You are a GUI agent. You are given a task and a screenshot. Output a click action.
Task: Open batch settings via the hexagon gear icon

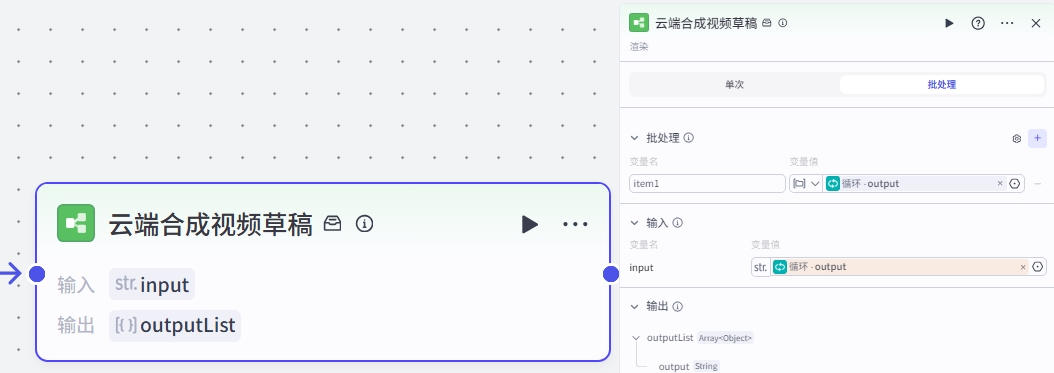coord(1016,139)
